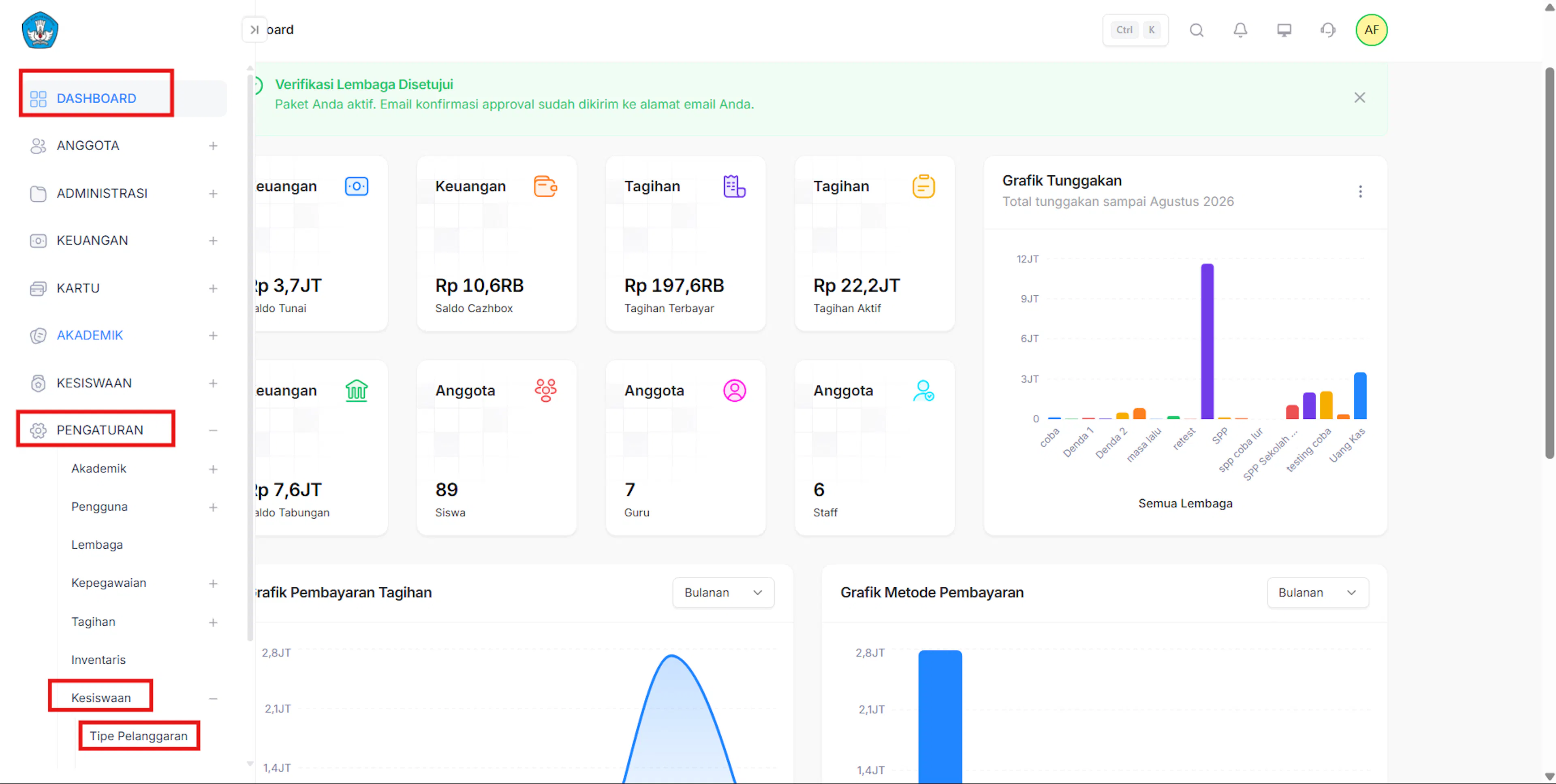Open the AKADEMIK menu item
The image size is (1556, 784).
pos(90,336)
